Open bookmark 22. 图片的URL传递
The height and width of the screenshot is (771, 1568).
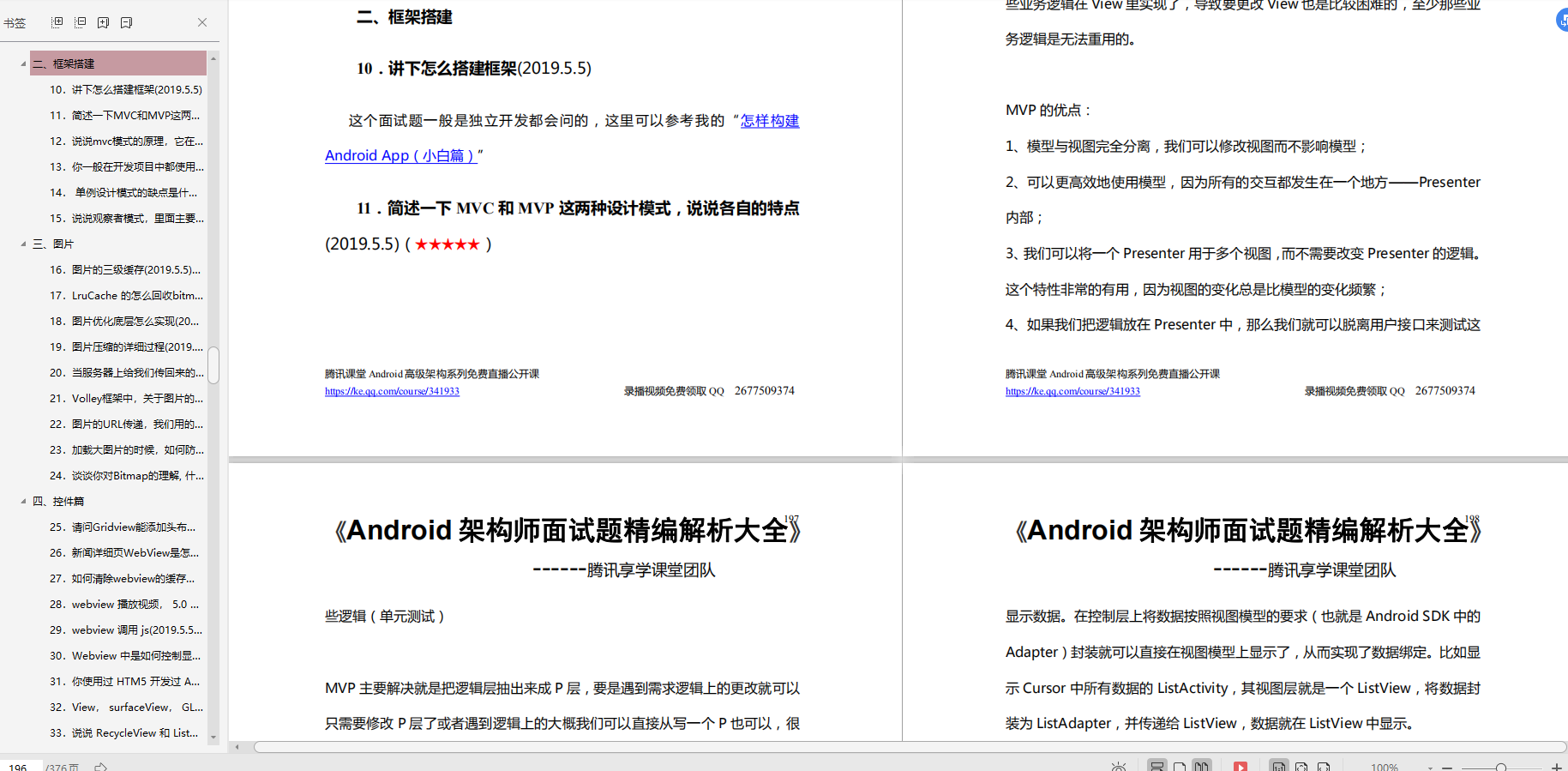point(126,424)
